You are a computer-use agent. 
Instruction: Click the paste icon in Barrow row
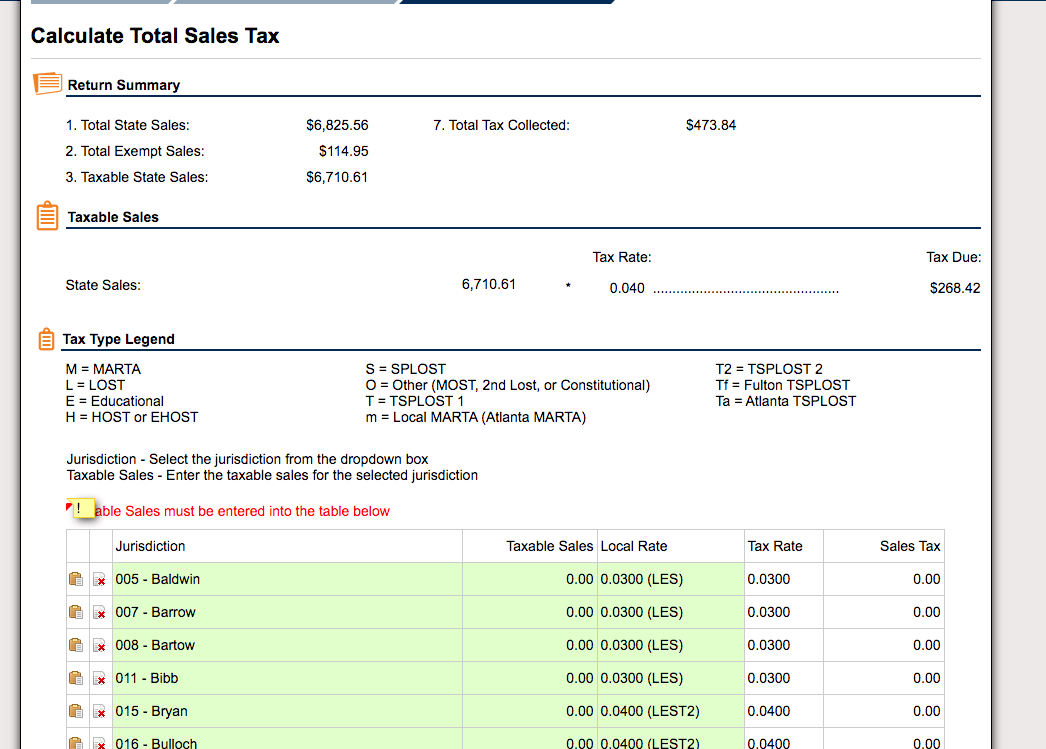coord(76,612)
